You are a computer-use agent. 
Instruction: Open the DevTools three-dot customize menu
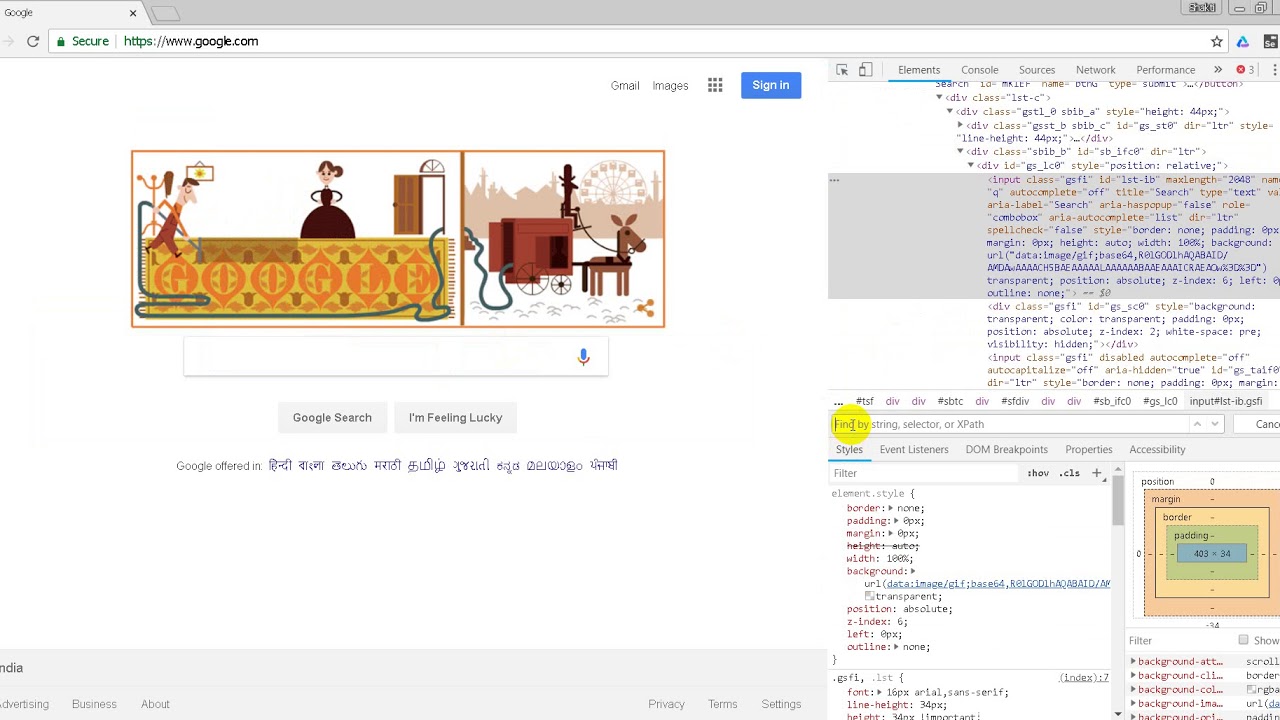pos(1275,70)
